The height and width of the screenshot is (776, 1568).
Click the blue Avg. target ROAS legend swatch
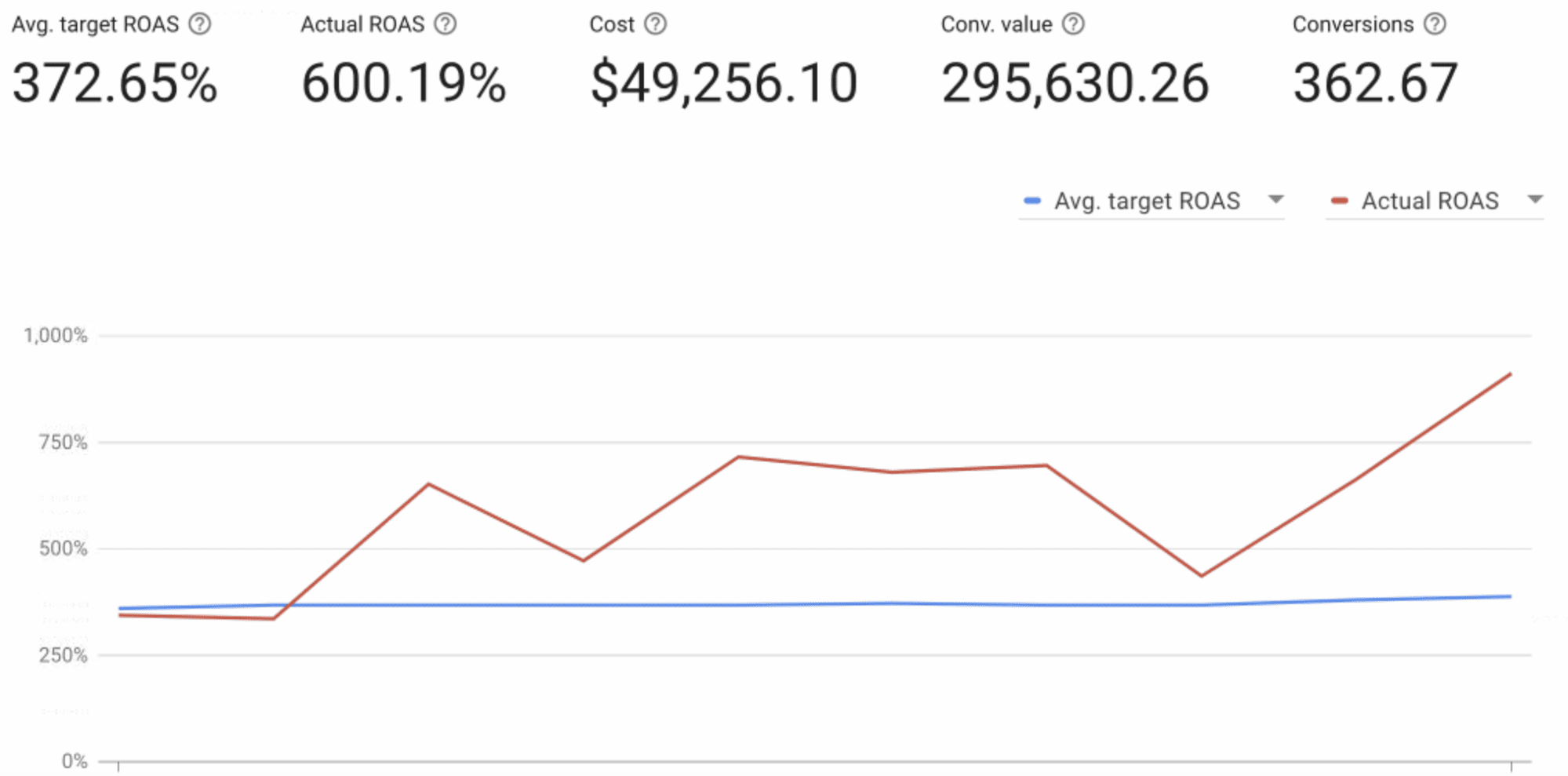coord(1032,202)
